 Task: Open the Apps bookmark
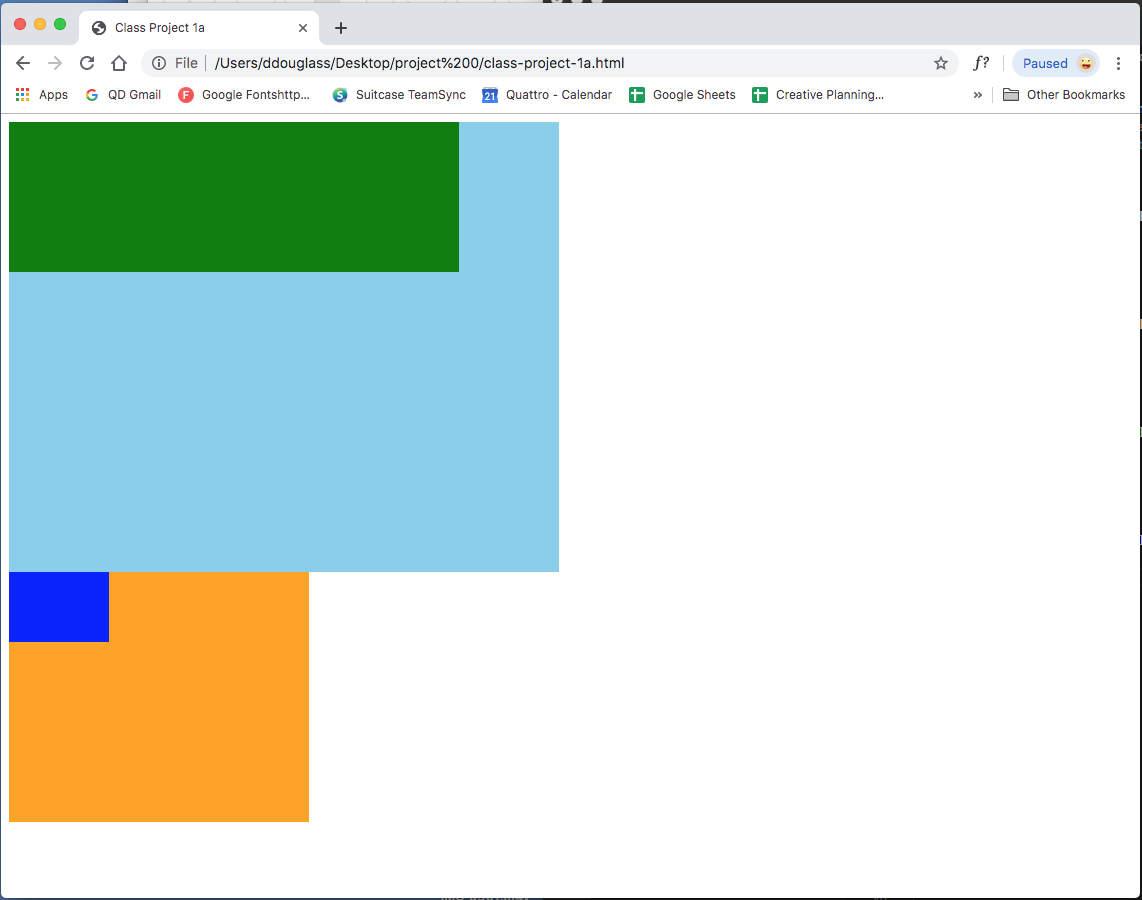tap(42, 95)
